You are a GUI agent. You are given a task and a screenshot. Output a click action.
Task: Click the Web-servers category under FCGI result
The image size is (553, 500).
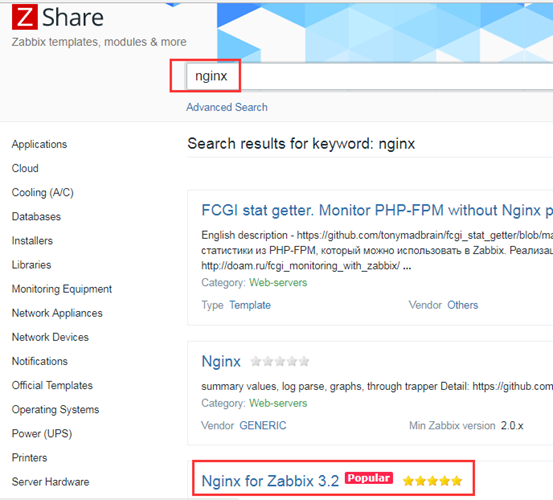click(278, 282)
